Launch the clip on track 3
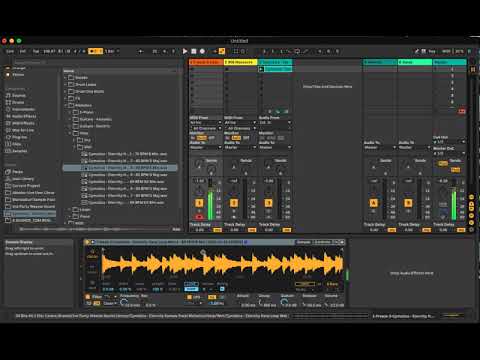The image size is (480, 360). coord(261,69)
